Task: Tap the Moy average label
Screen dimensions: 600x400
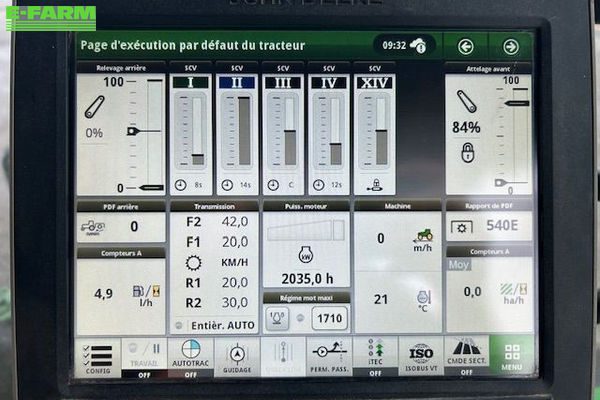Action: pyautogui.click(x=459, y=265)
